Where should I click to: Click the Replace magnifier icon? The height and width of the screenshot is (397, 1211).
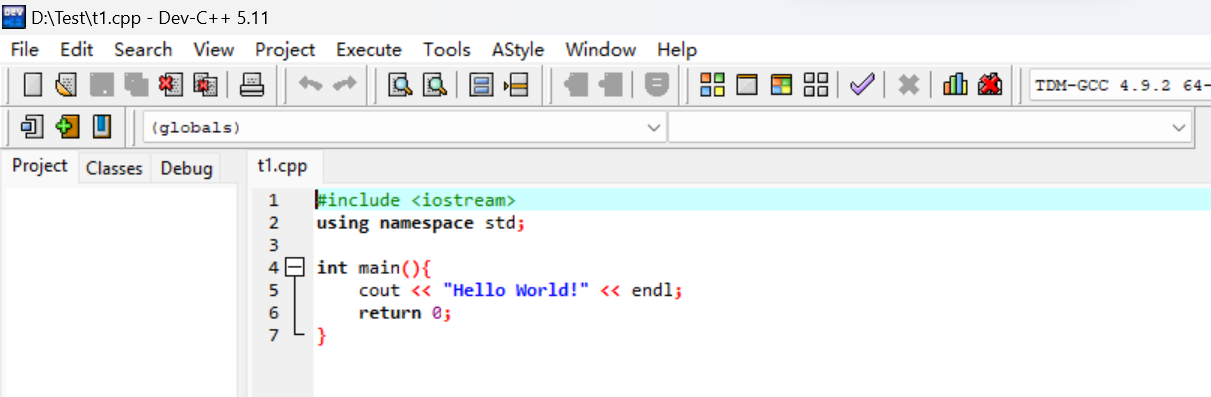click(434, 85)
